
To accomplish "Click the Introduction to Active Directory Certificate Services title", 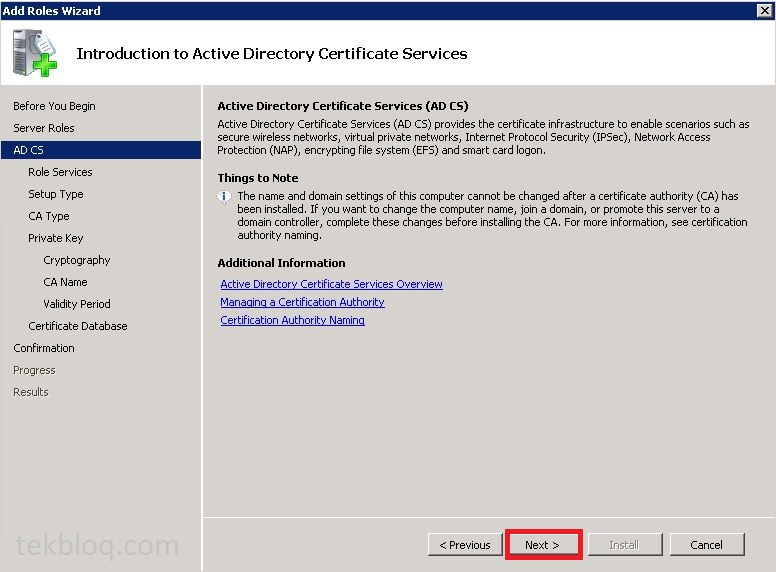I will [272, 53].
